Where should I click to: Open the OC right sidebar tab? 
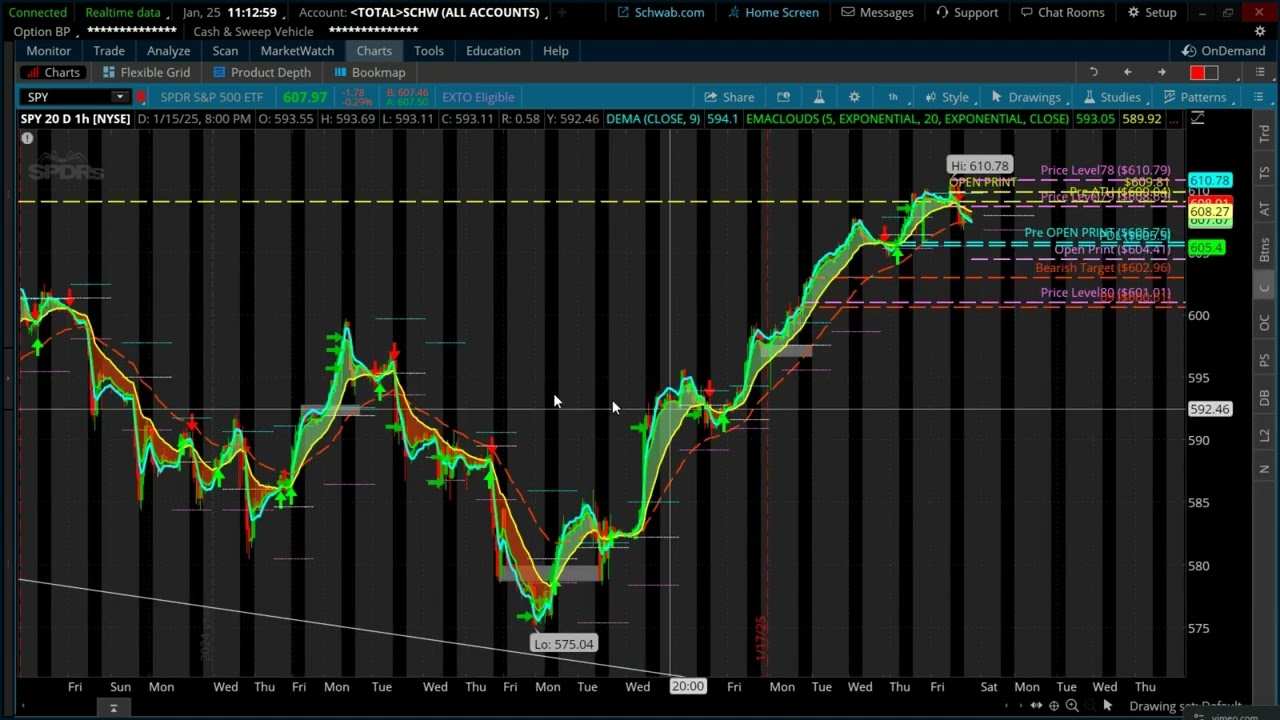[x=1264, y=323]
